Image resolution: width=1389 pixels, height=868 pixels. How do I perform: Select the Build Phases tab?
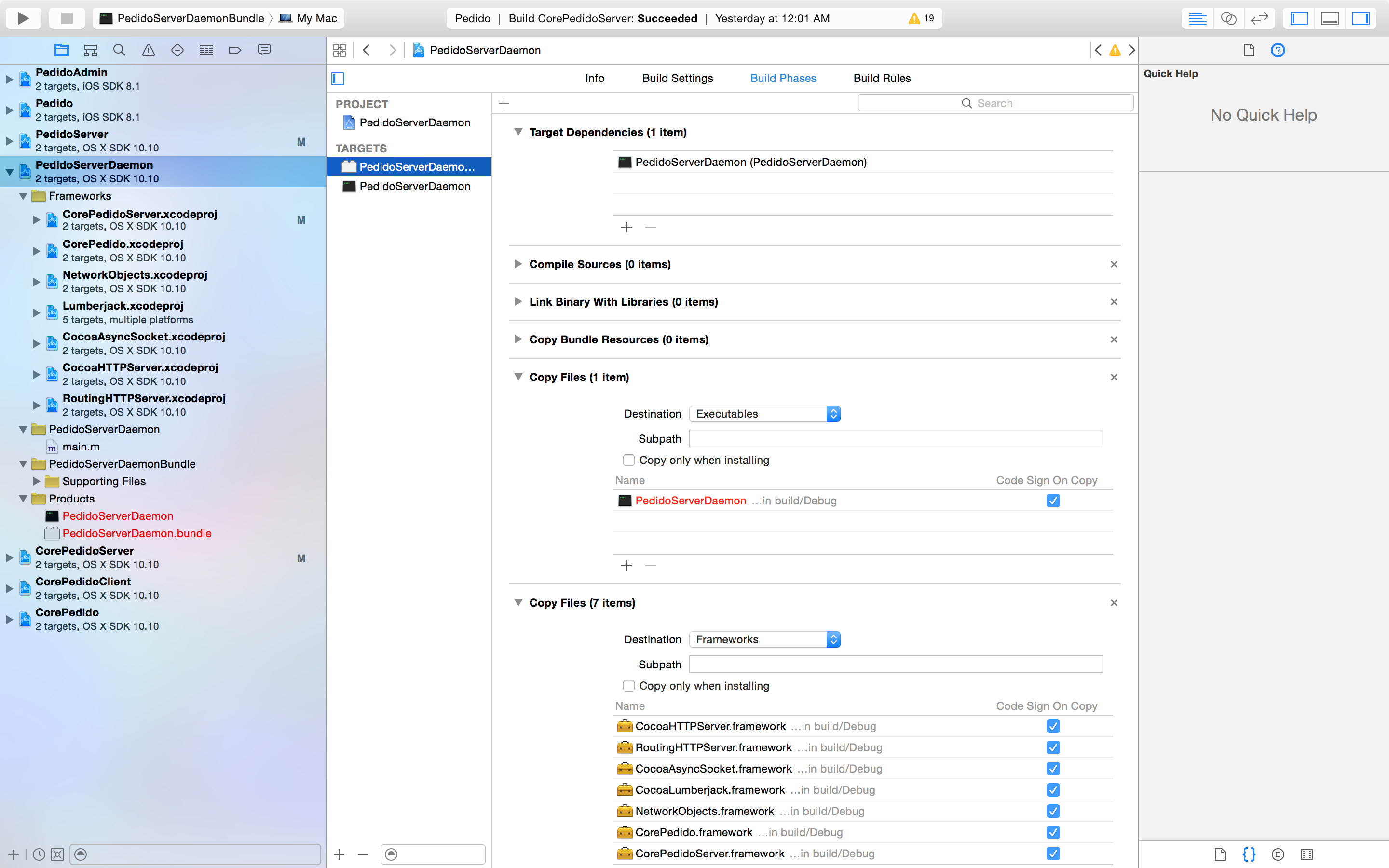(x=783, y=78)
